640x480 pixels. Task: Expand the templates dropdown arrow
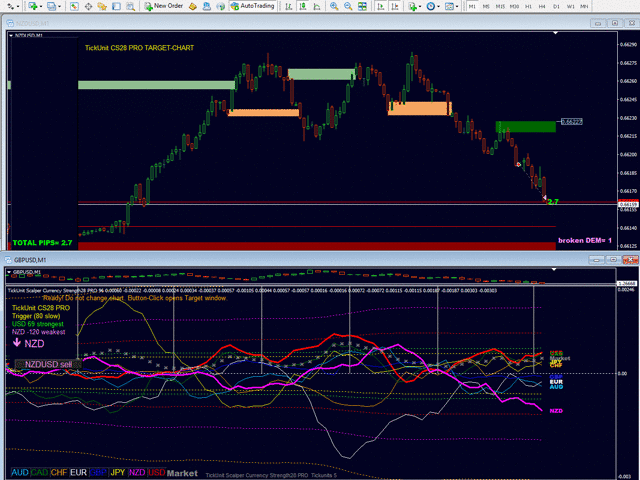tap(457, 7)
